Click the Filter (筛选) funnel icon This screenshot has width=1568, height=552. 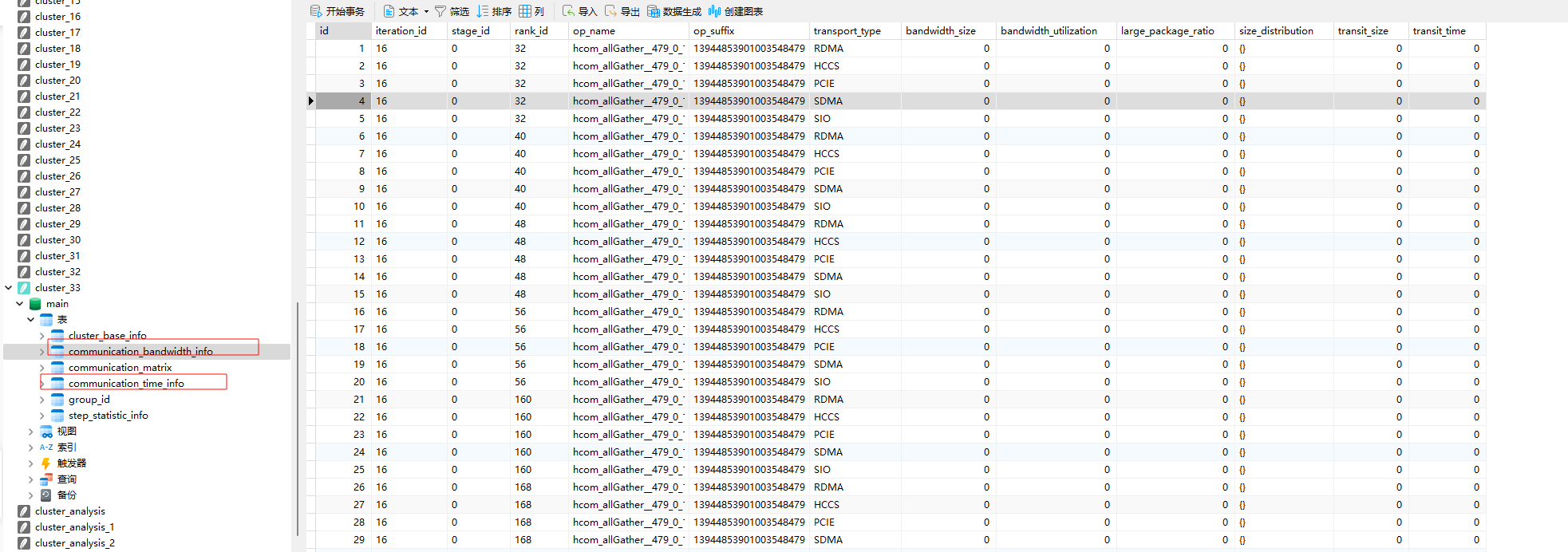pyautogui.click(x=440, y=11)
